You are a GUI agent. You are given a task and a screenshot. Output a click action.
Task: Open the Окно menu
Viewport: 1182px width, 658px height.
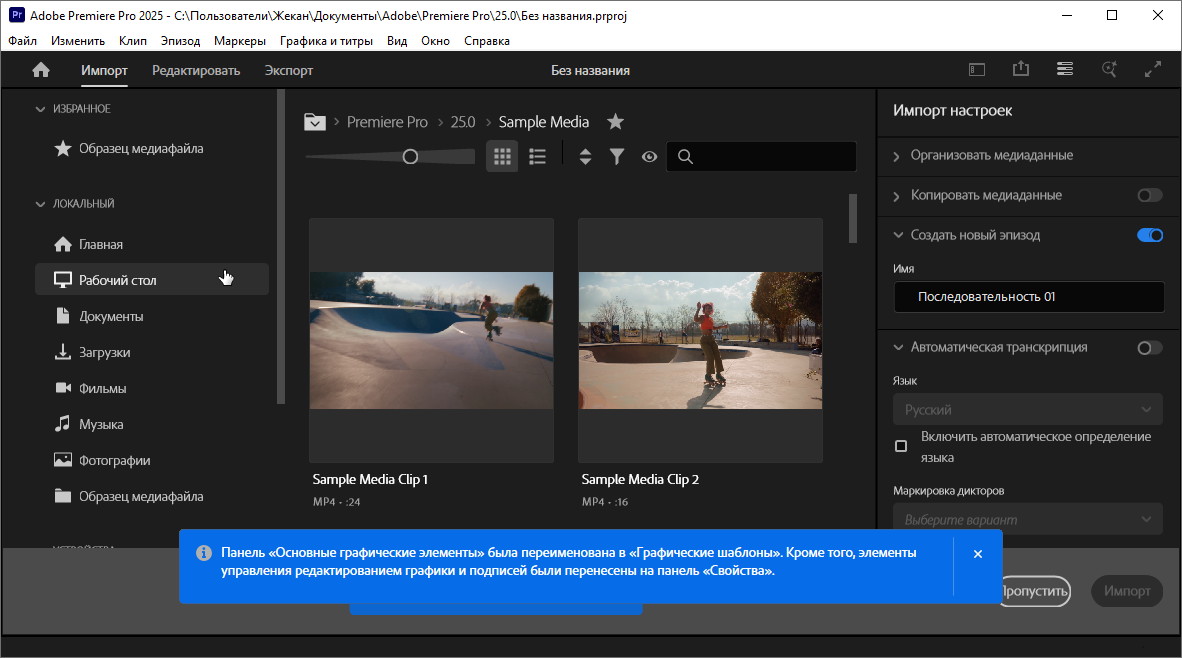point(435,41)
